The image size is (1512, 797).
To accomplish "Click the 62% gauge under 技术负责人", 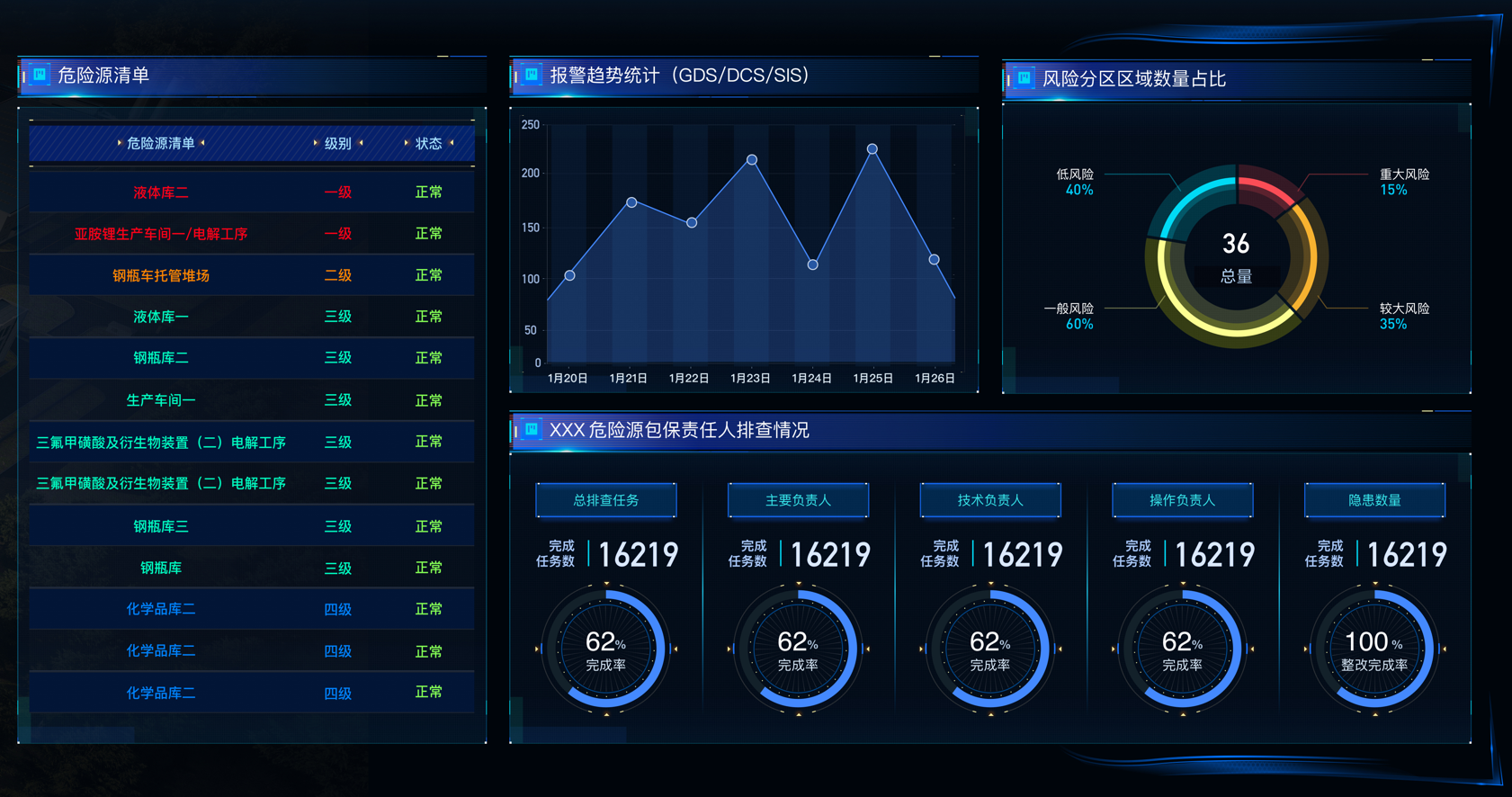I will coord(990,649).
